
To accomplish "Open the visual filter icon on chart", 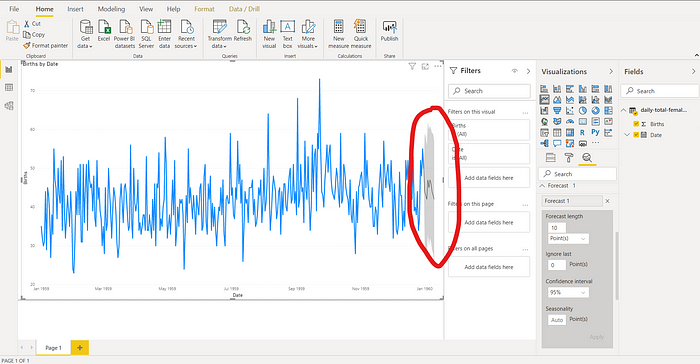I will tap(412, 66).
